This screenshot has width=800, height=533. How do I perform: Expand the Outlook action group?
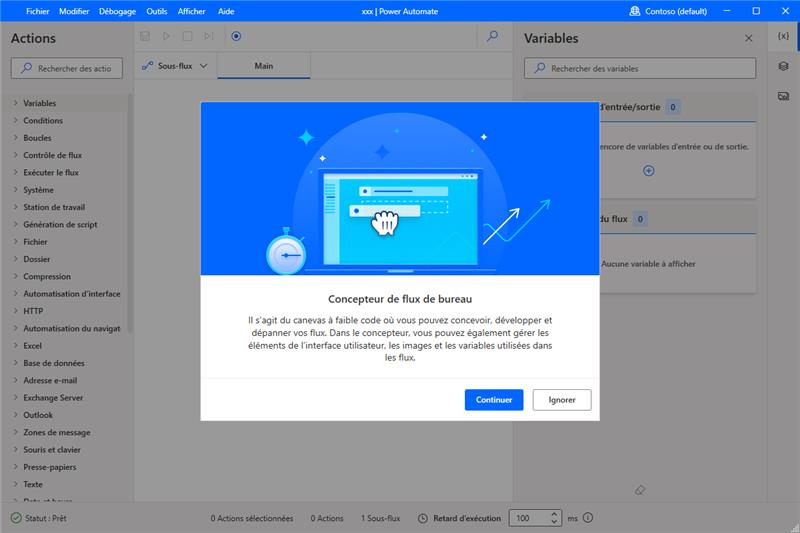[x=65, y=415]
